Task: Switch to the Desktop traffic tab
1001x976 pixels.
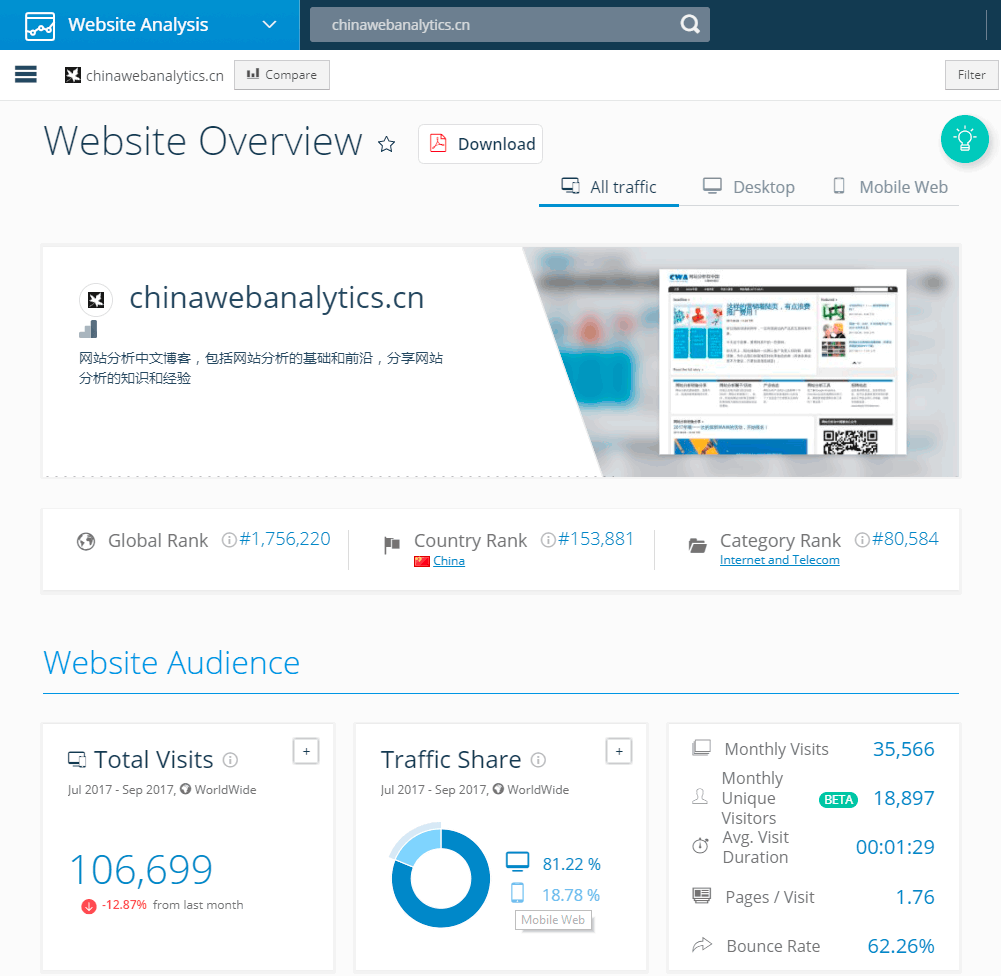Action: [x=749, y=187]
